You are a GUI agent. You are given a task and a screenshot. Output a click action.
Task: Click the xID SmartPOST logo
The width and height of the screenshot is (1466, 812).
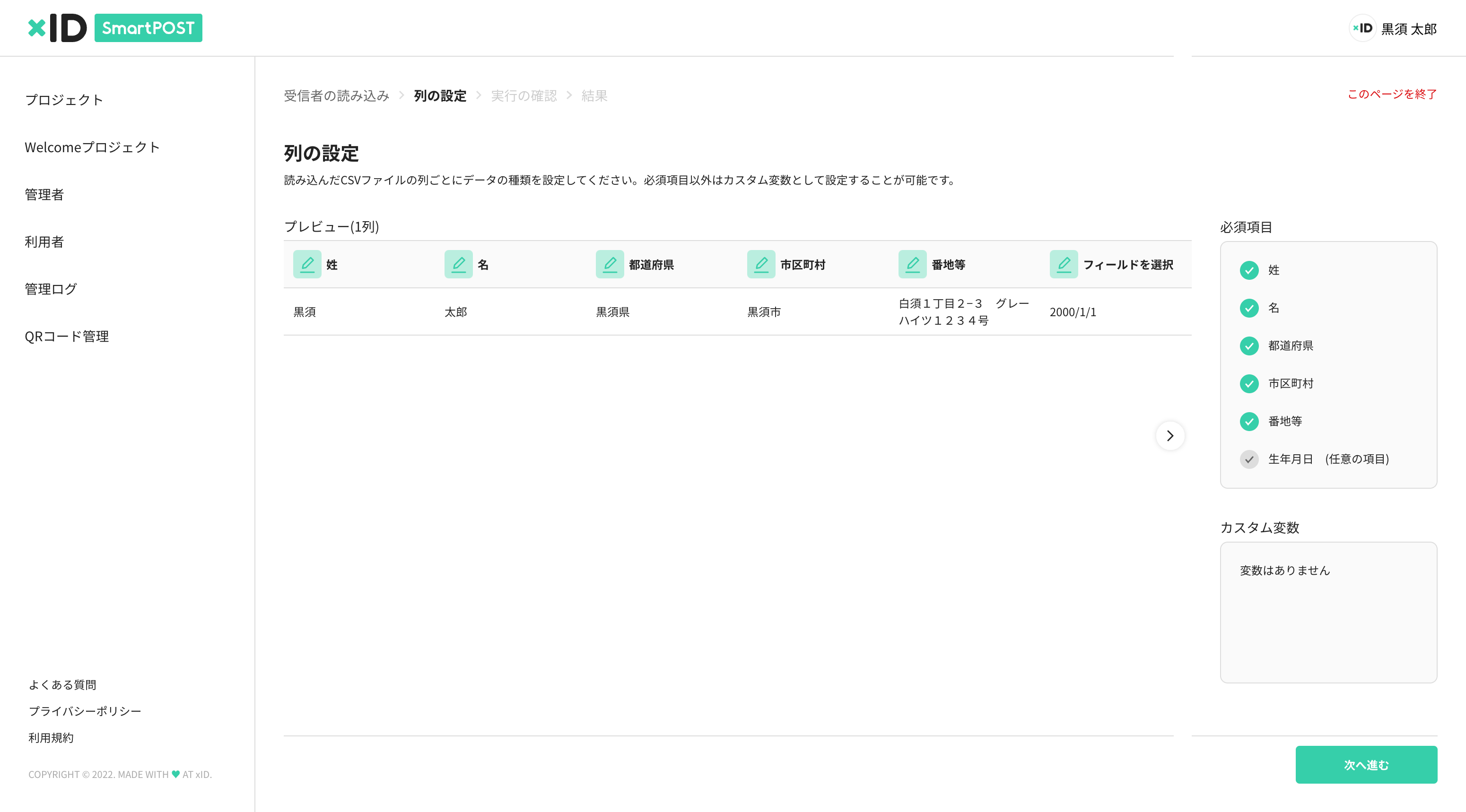click(114, 27)
